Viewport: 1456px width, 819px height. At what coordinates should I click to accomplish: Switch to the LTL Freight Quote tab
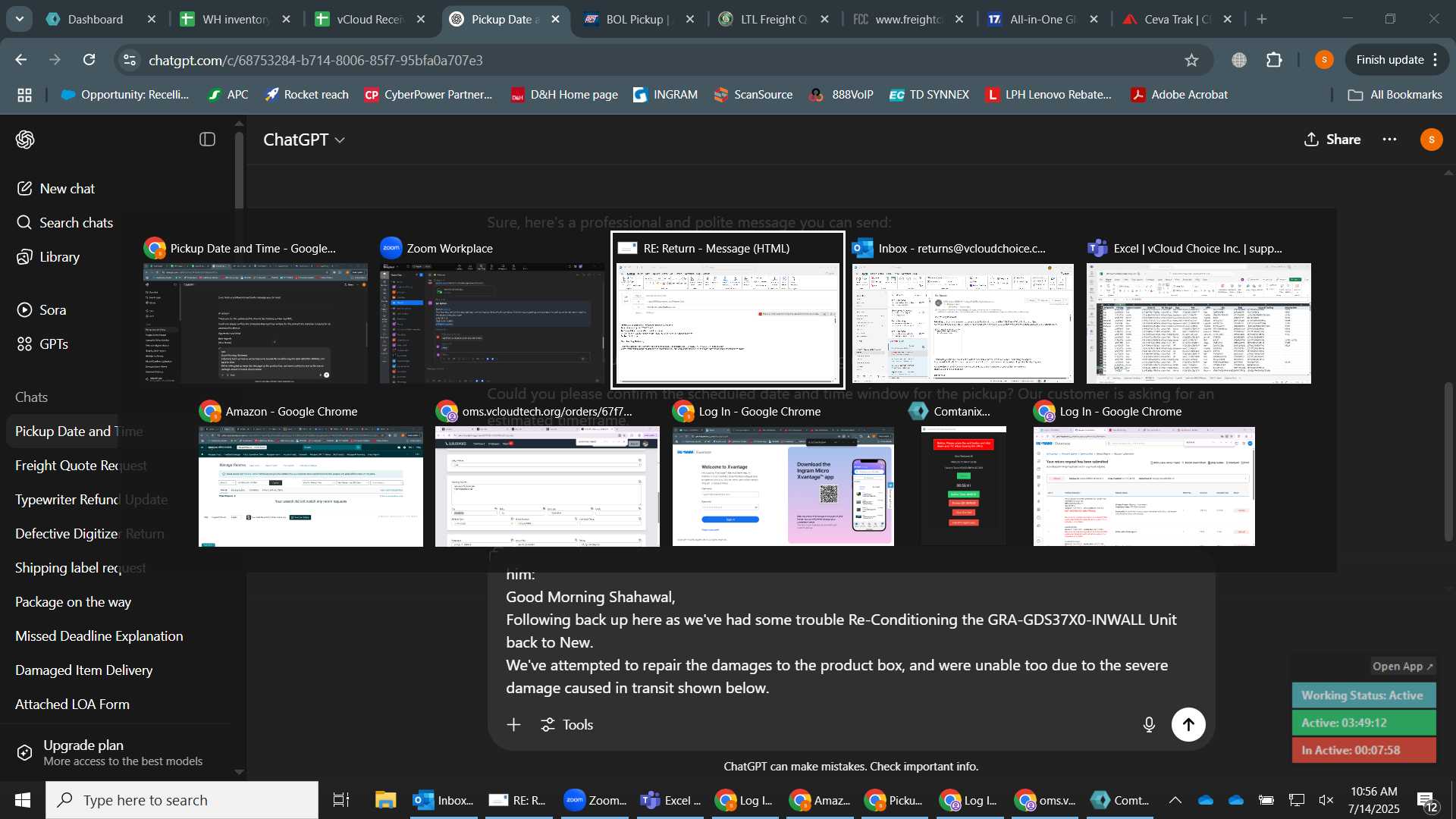tap(773, 19)
